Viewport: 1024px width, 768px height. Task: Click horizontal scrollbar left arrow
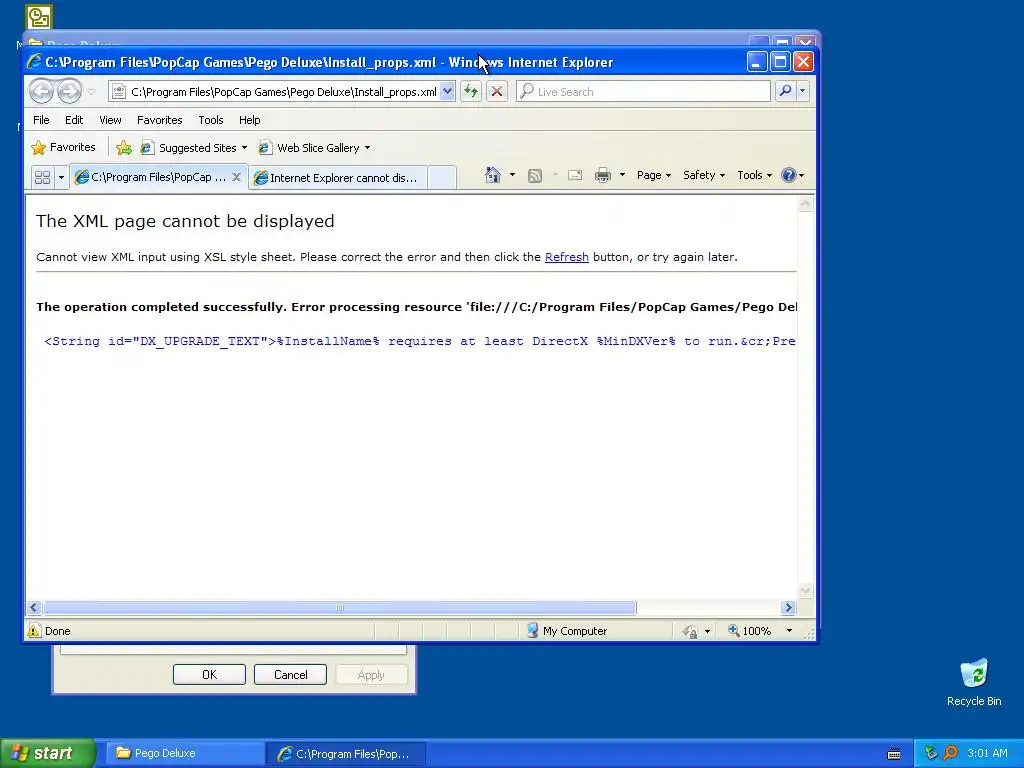(34, 607)
